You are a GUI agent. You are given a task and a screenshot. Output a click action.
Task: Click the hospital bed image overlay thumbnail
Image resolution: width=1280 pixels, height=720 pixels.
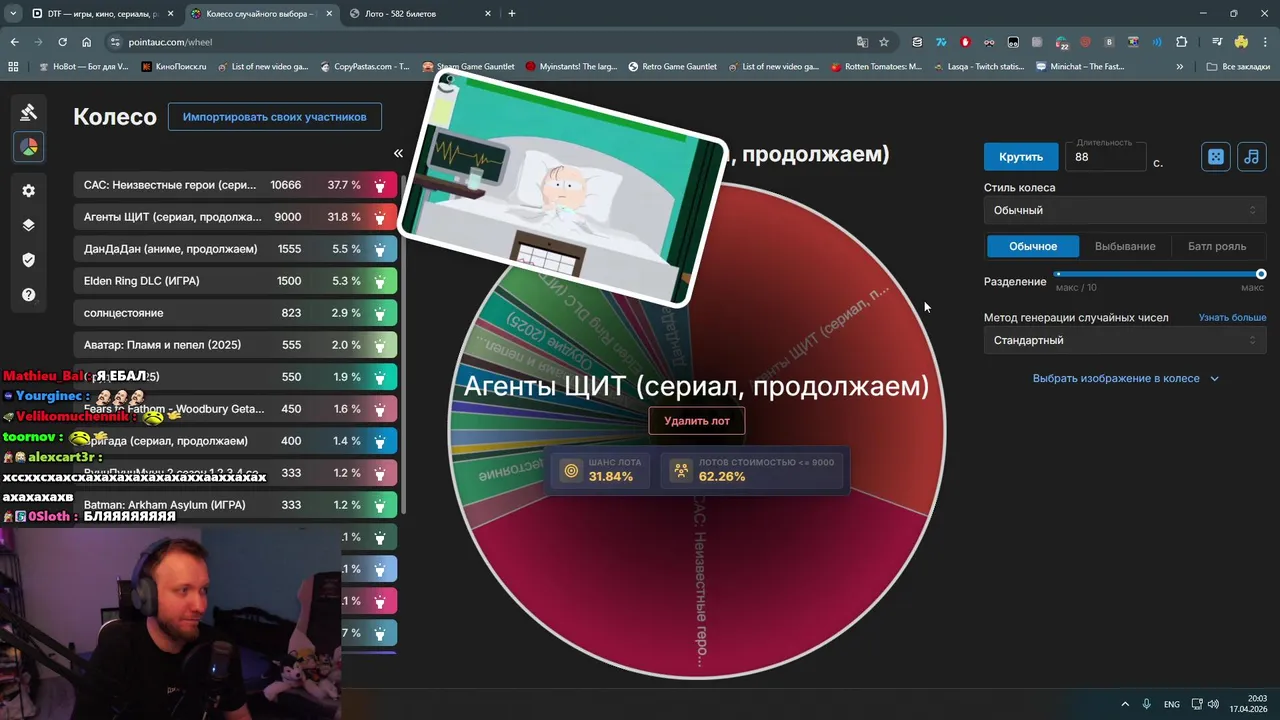point(563,188)
